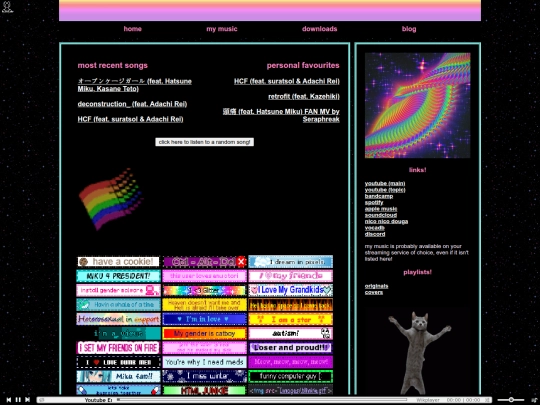Open HCF link under most recent songs
This screenshot has height=405, width=540.
(x=130, y=119)
